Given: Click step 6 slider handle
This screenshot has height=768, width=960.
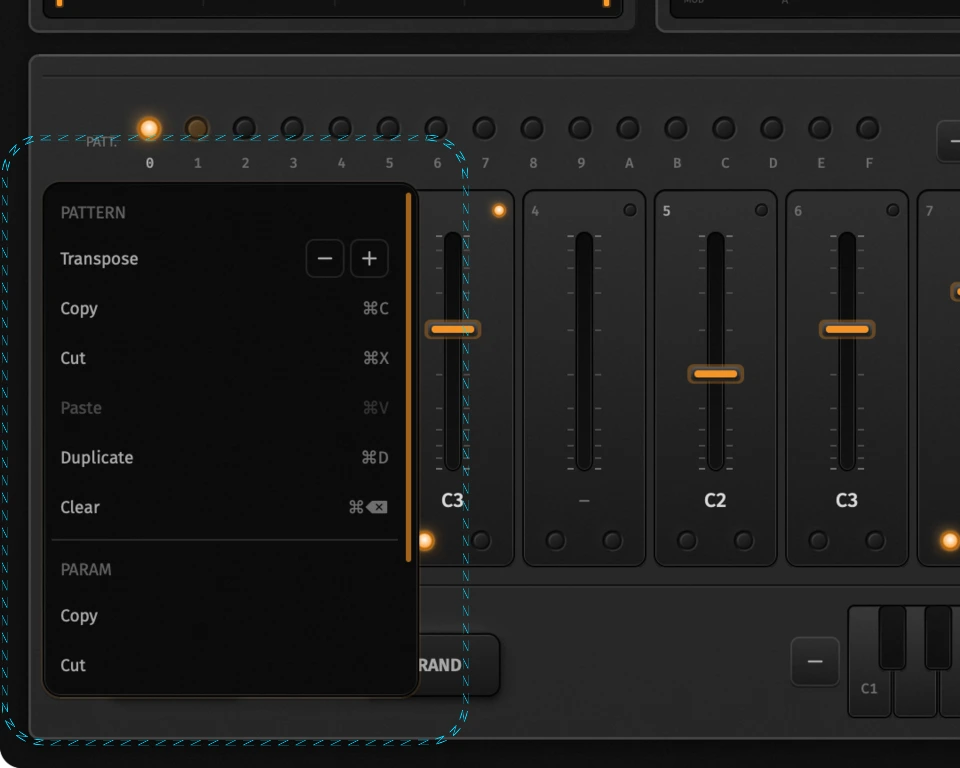Looking at the screenshot, I should pos(847,329).
